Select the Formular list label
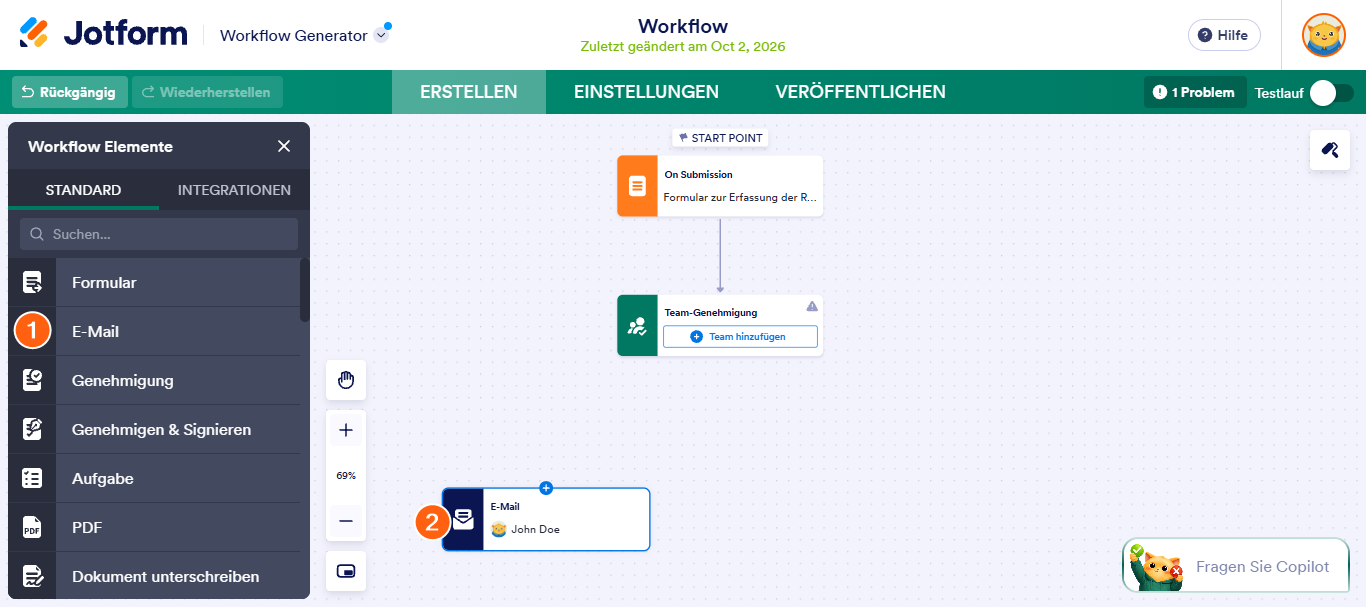Screen dimensions: 1366x607 [x=104, y=283]
